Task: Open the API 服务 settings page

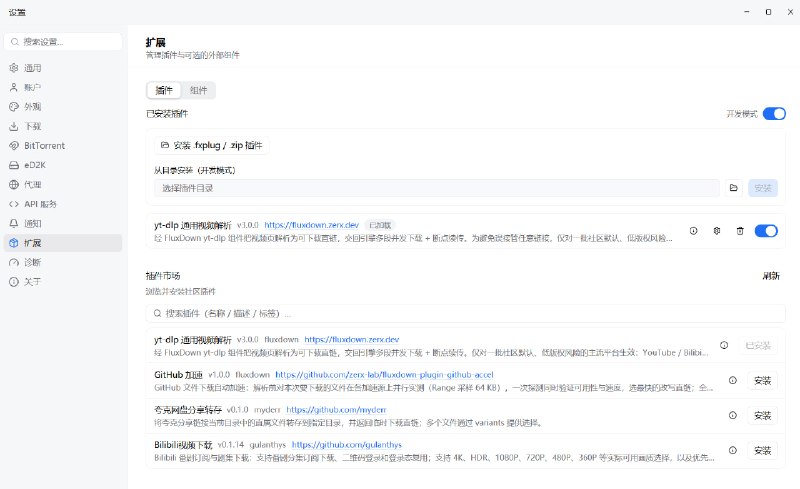Action: tap(63, 204)
